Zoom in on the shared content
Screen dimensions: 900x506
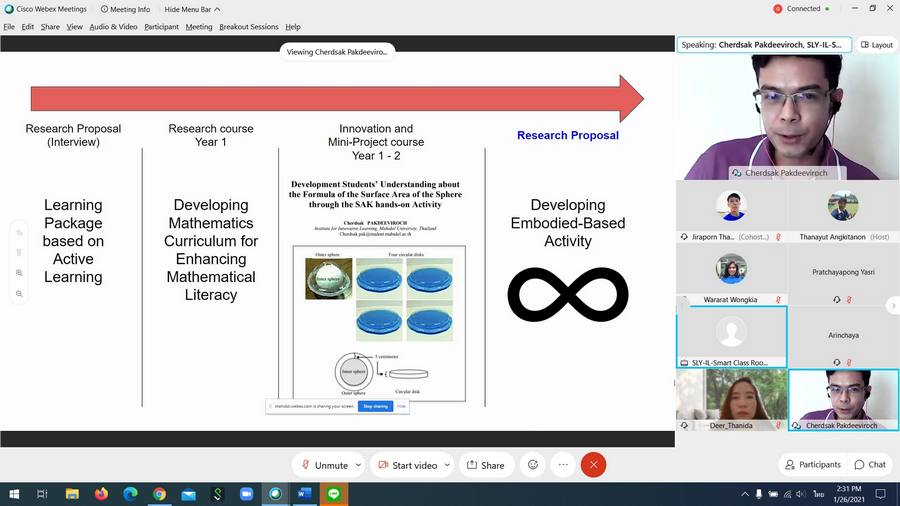coord(19,273)
